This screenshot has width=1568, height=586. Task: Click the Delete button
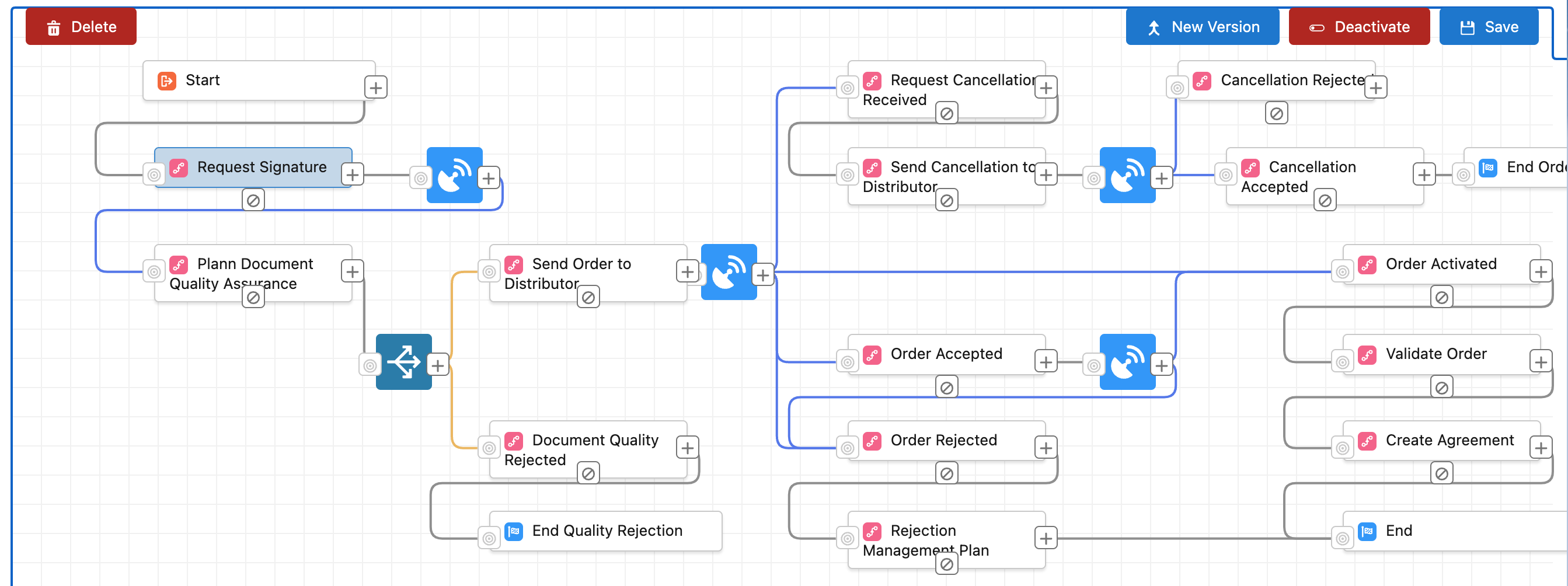coord(81,27)
